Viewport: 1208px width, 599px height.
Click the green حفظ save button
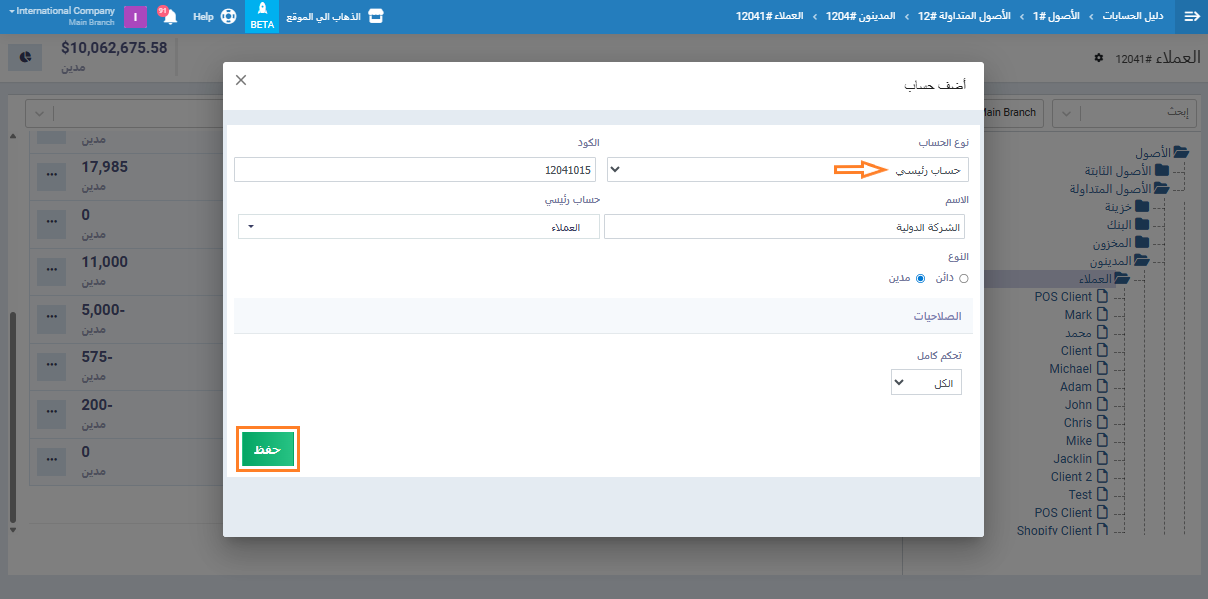coord(267,450)
